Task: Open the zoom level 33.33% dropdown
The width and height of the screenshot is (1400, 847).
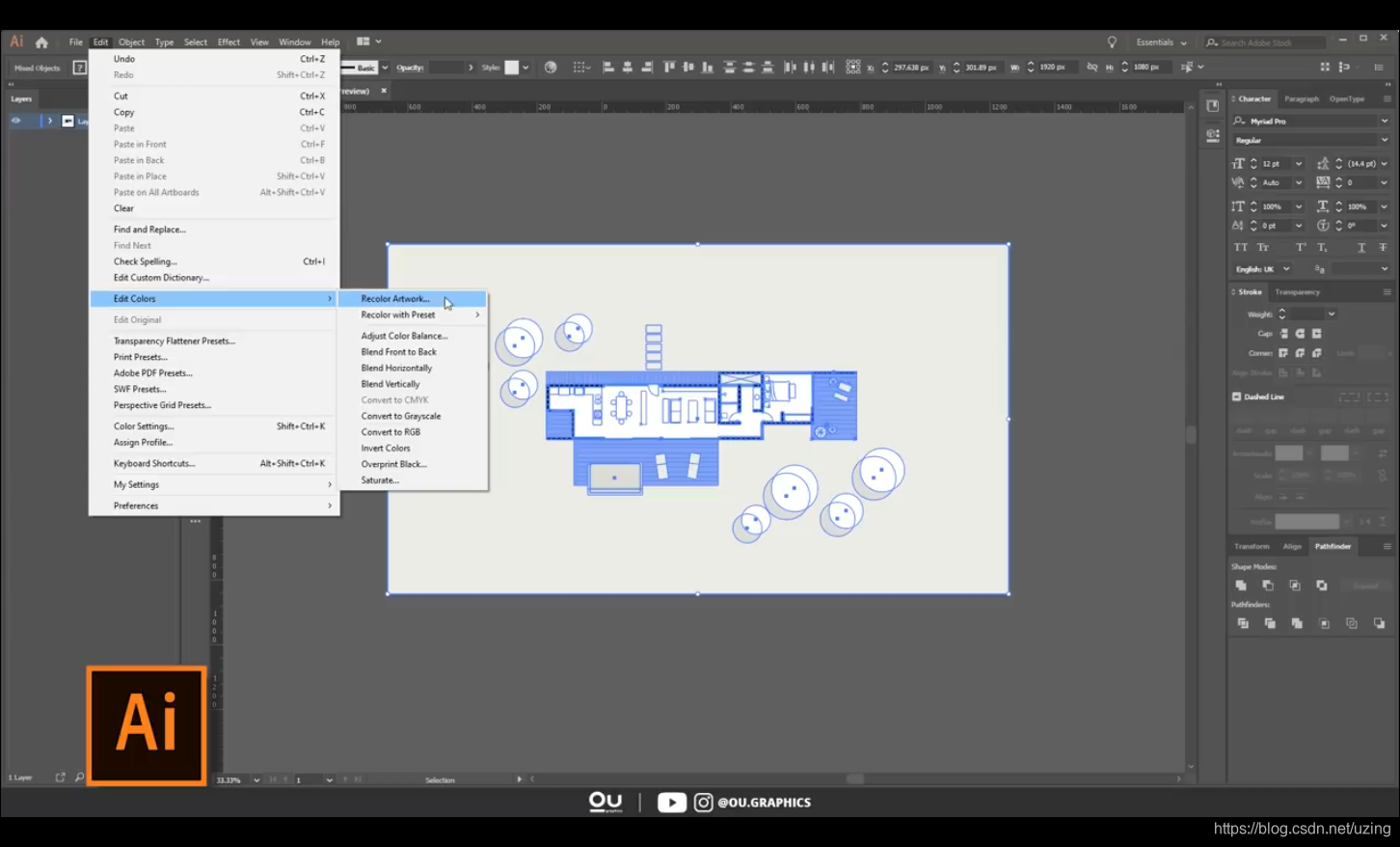Action: point(256,779)
